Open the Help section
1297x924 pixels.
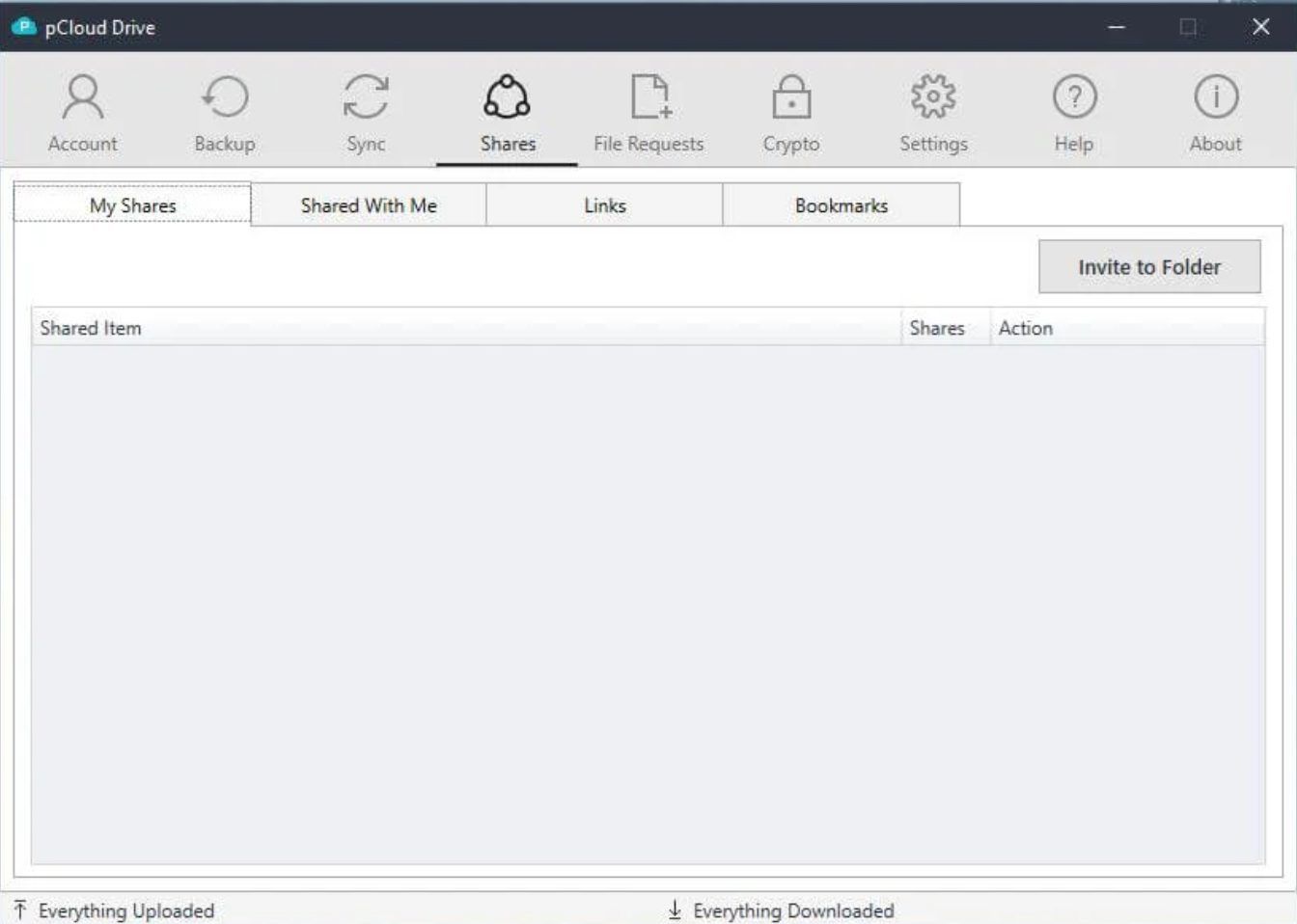[x=1074, y=114]
